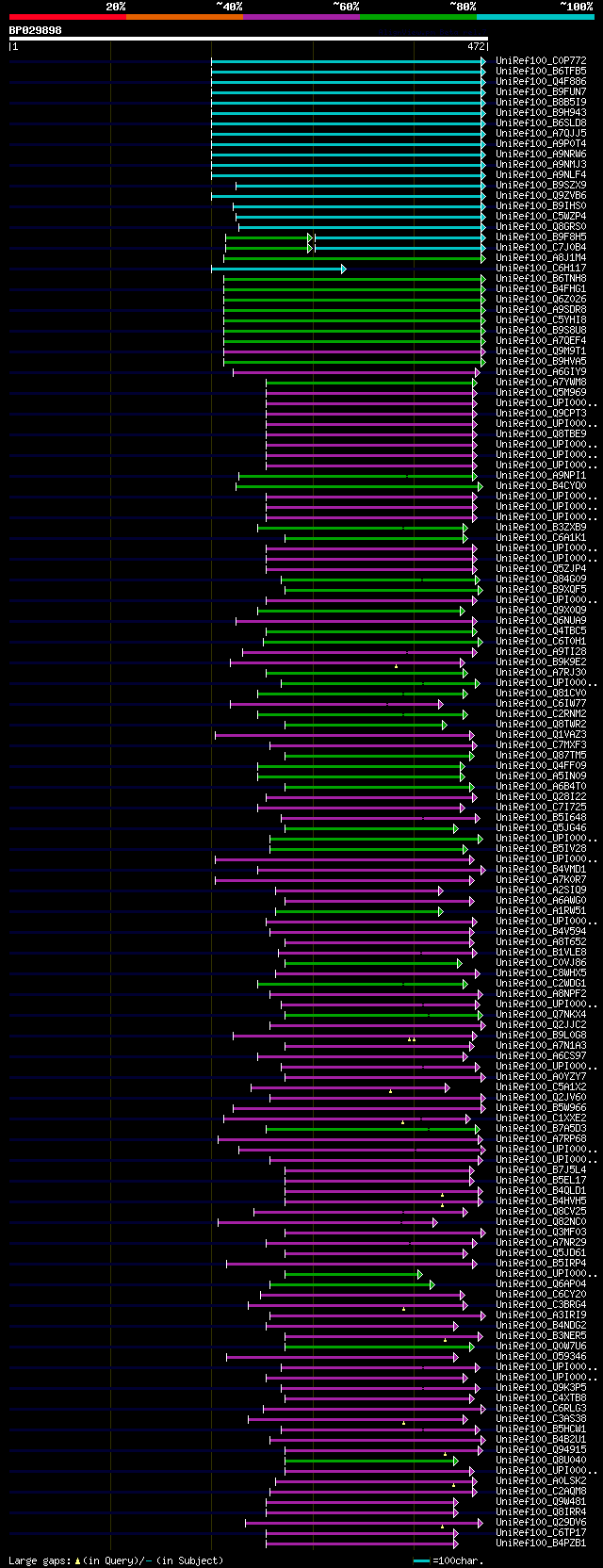Screen dimensions: 603x1568
Task: Open hit UniRef100_A7QJJ5
Action: pyautogui.click(x=541, y=133)
